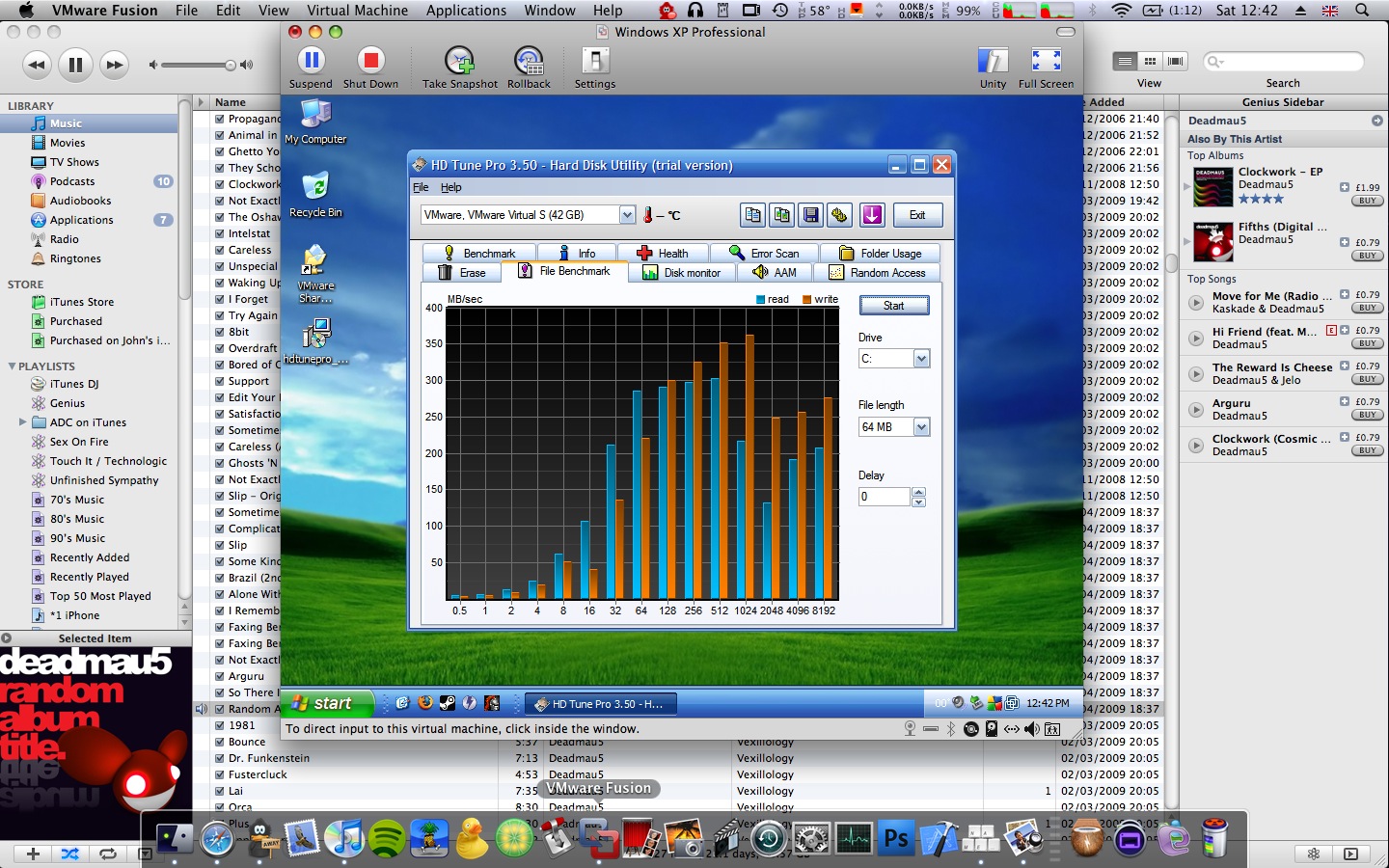The image size is (1389, 868).
Task: Click Start to run the file benchmark
Action: click(x=894, y=306)
